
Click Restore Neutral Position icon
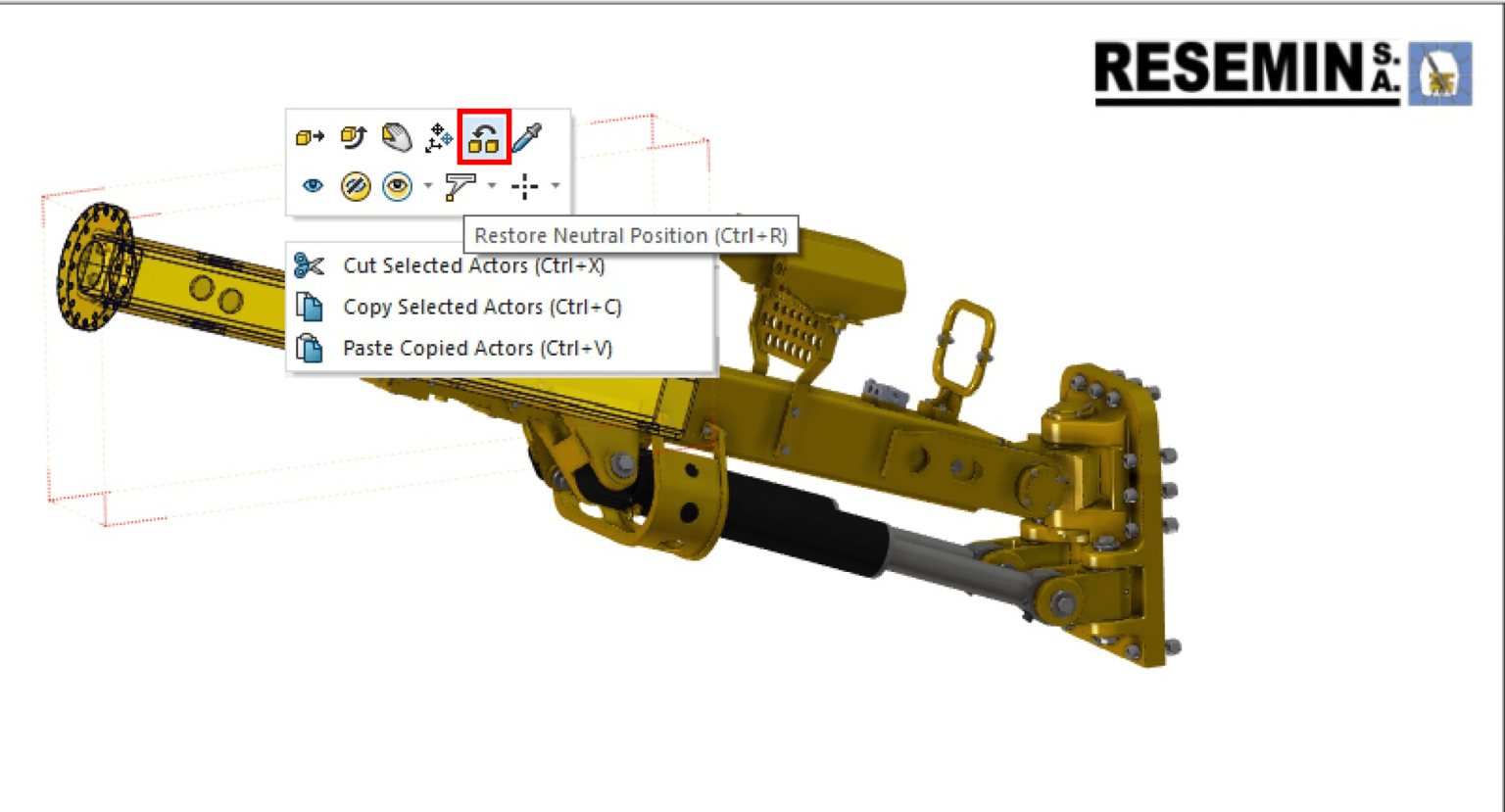484,137
